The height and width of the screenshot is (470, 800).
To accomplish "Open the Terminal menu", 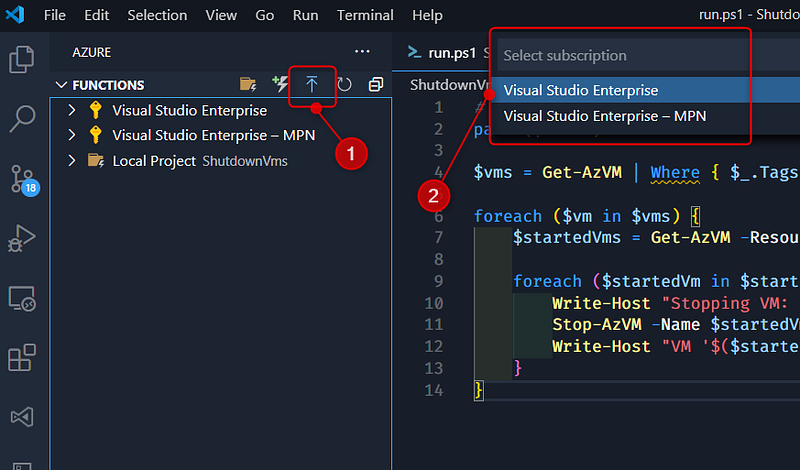I will pos(365,15).
